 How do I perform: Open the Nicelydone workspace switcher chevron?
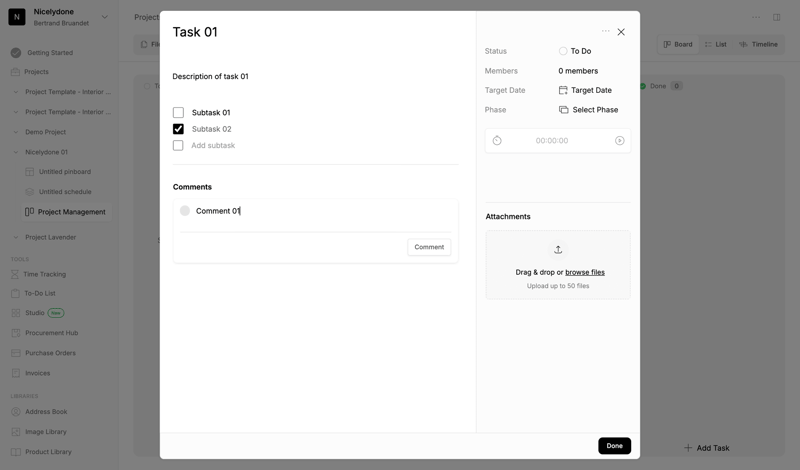click(105, 17)
